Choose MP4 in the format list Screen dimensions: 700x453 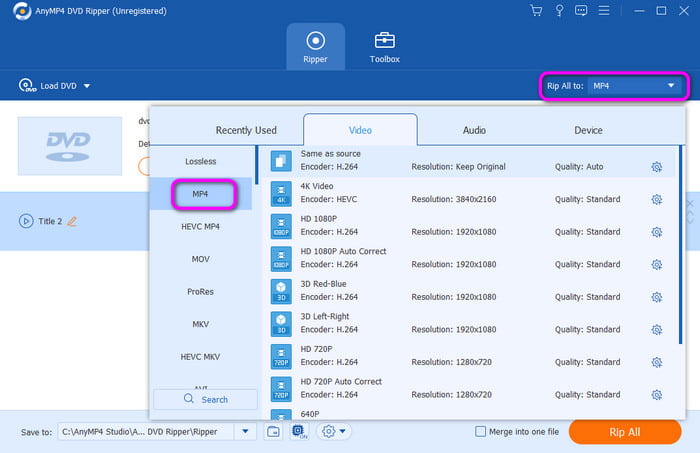[200, 194]
